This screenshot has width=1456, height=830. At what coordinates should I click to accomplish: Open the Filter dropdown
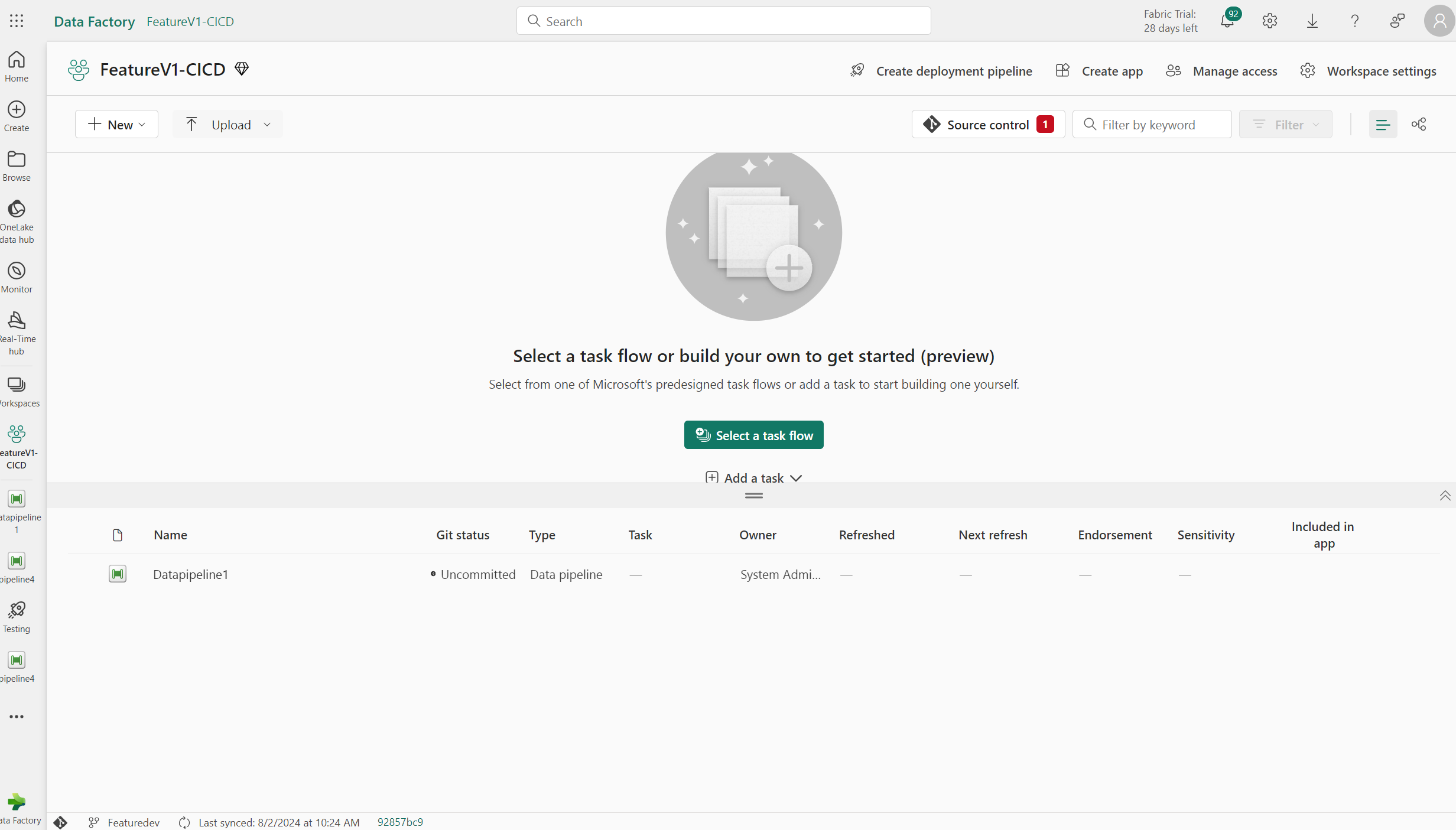(x=1286, y=124)
